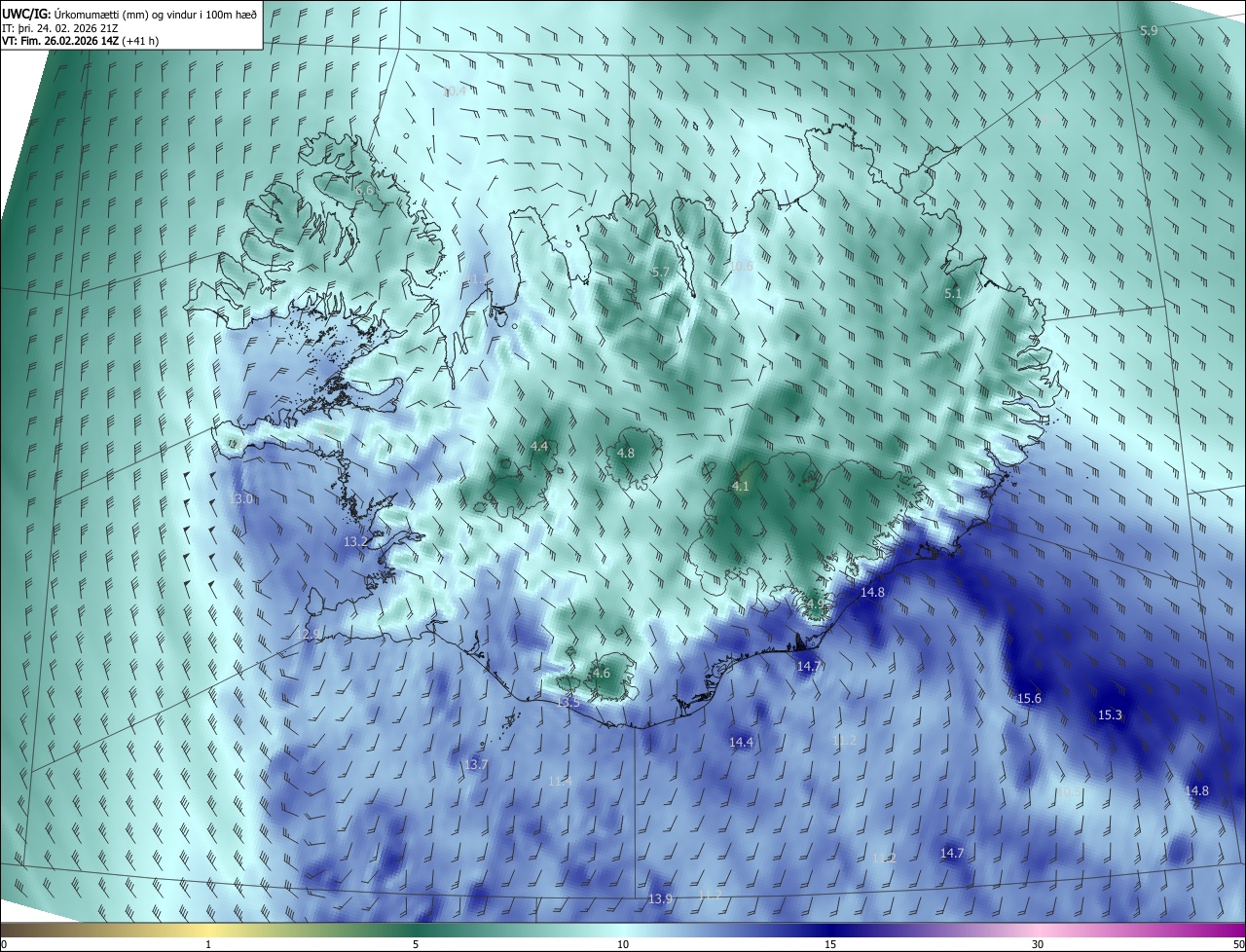Click the 15.3 value label
Image resolution: width=1246 pixels, height=952 pixels.
1110,714
